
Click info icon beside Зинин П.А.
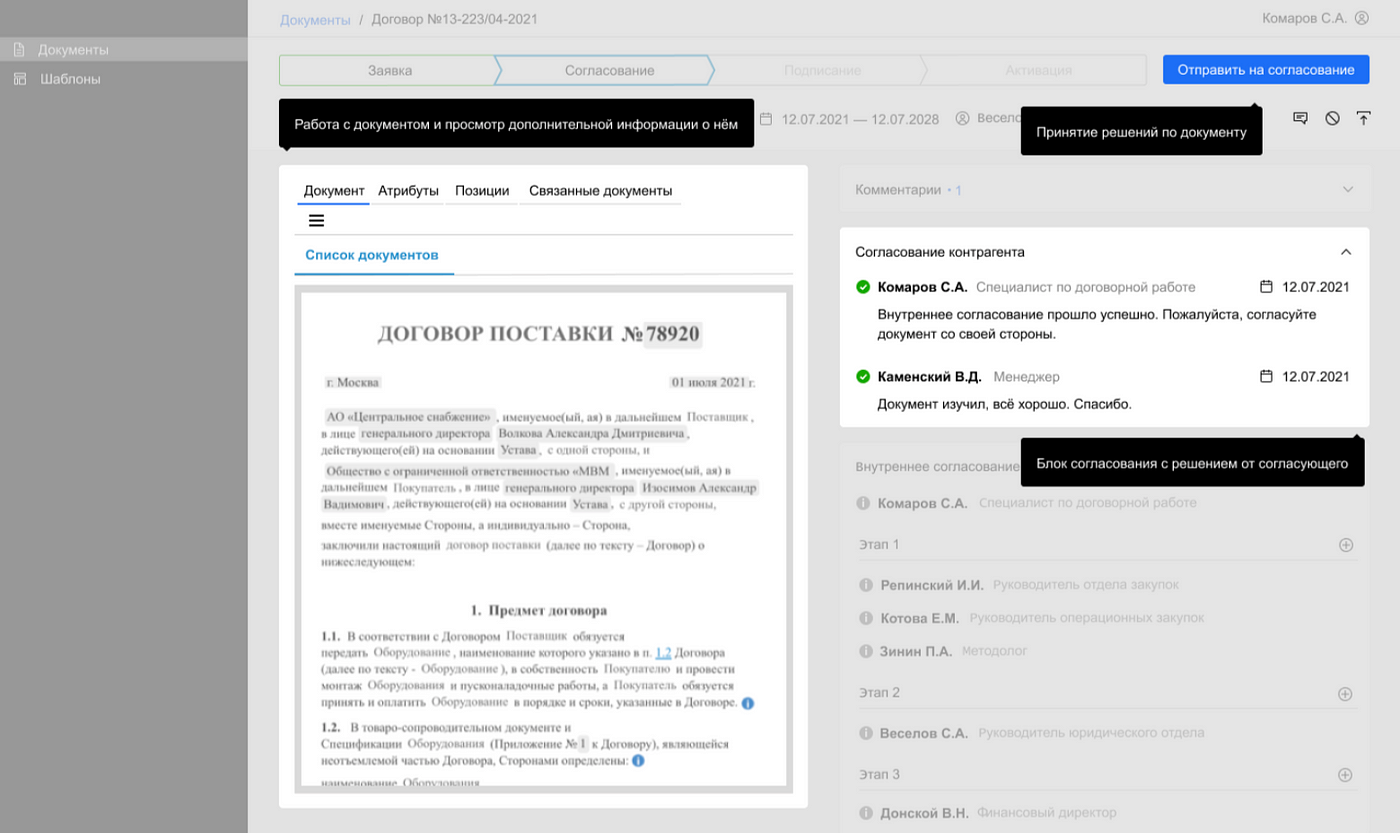point(866,651)
